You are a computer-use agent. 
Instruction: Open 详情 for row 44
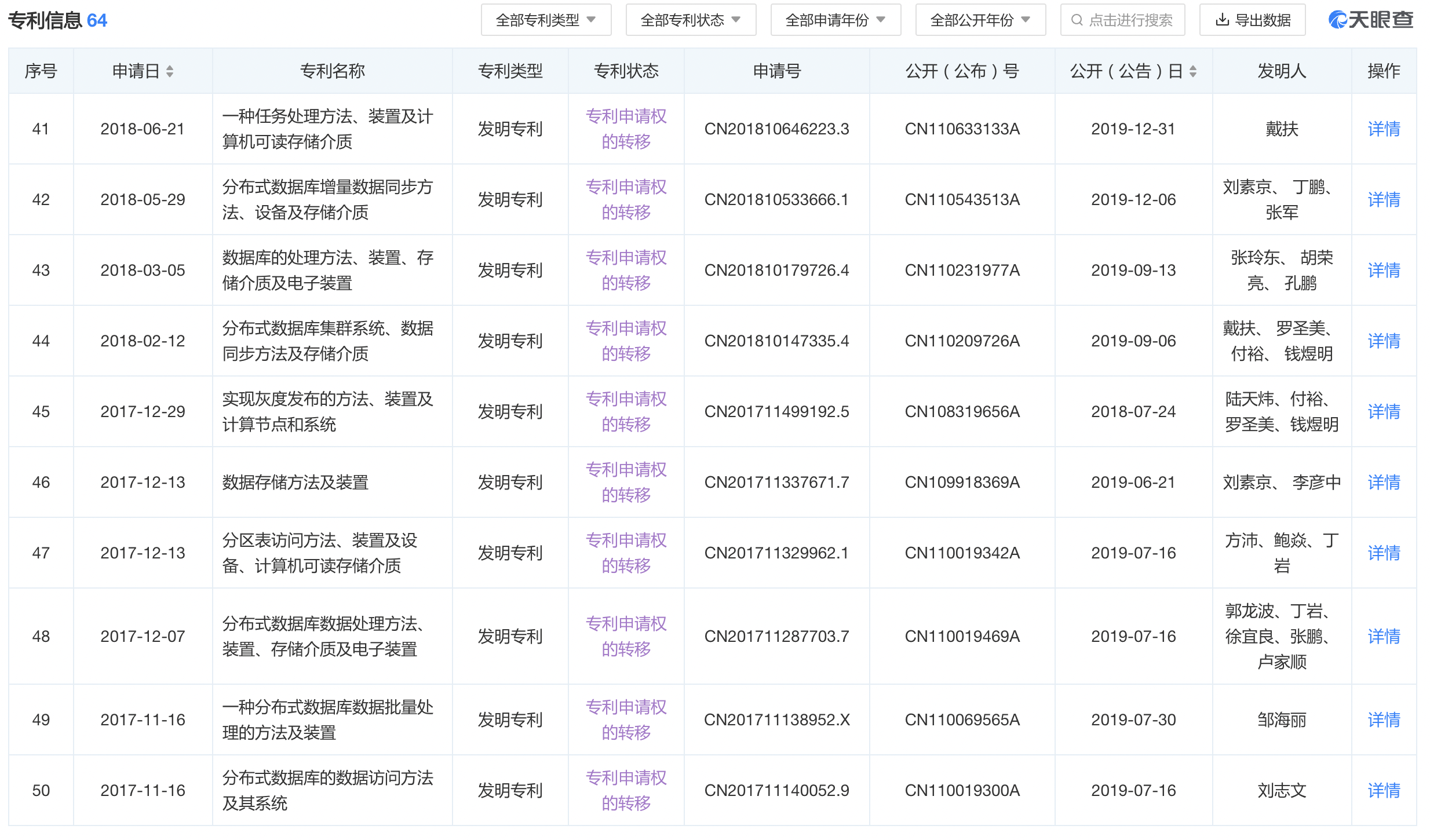point(1384,341)
